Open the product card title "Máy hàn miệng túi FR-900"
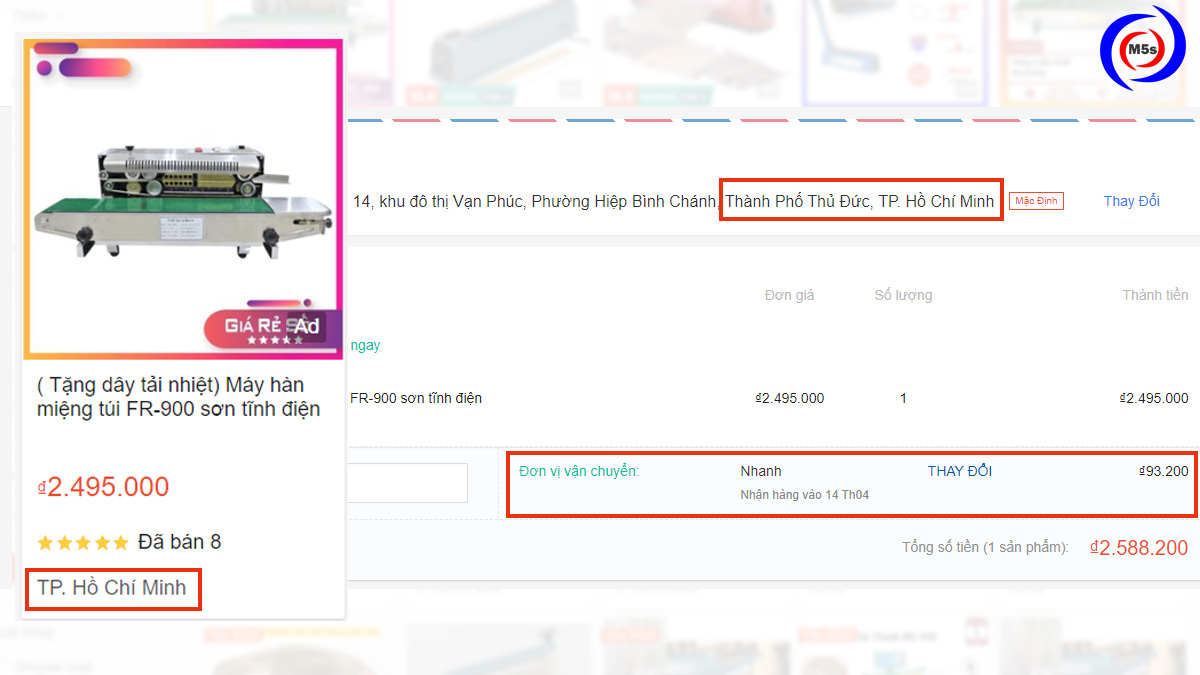Viewport: 1200px width, 675px height. pos(178,397)
